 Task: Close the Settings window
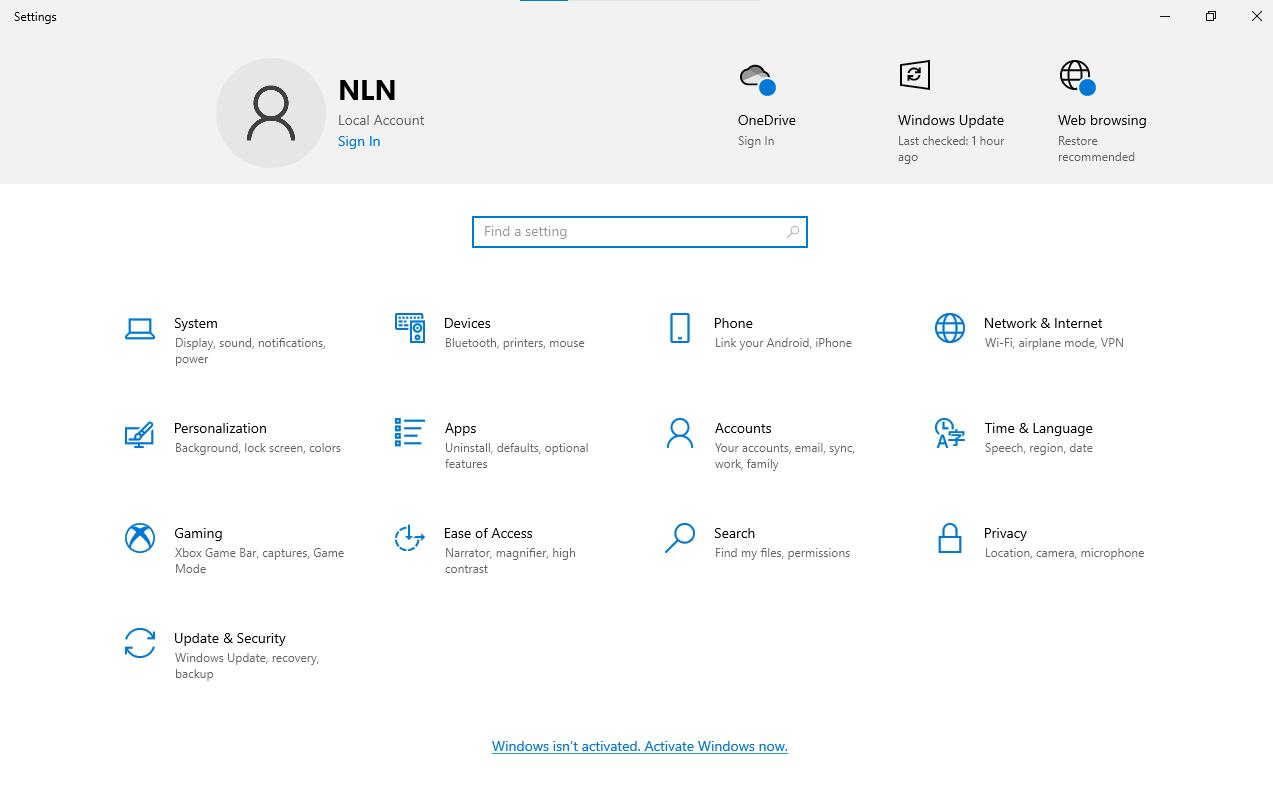coord(1257,16)
